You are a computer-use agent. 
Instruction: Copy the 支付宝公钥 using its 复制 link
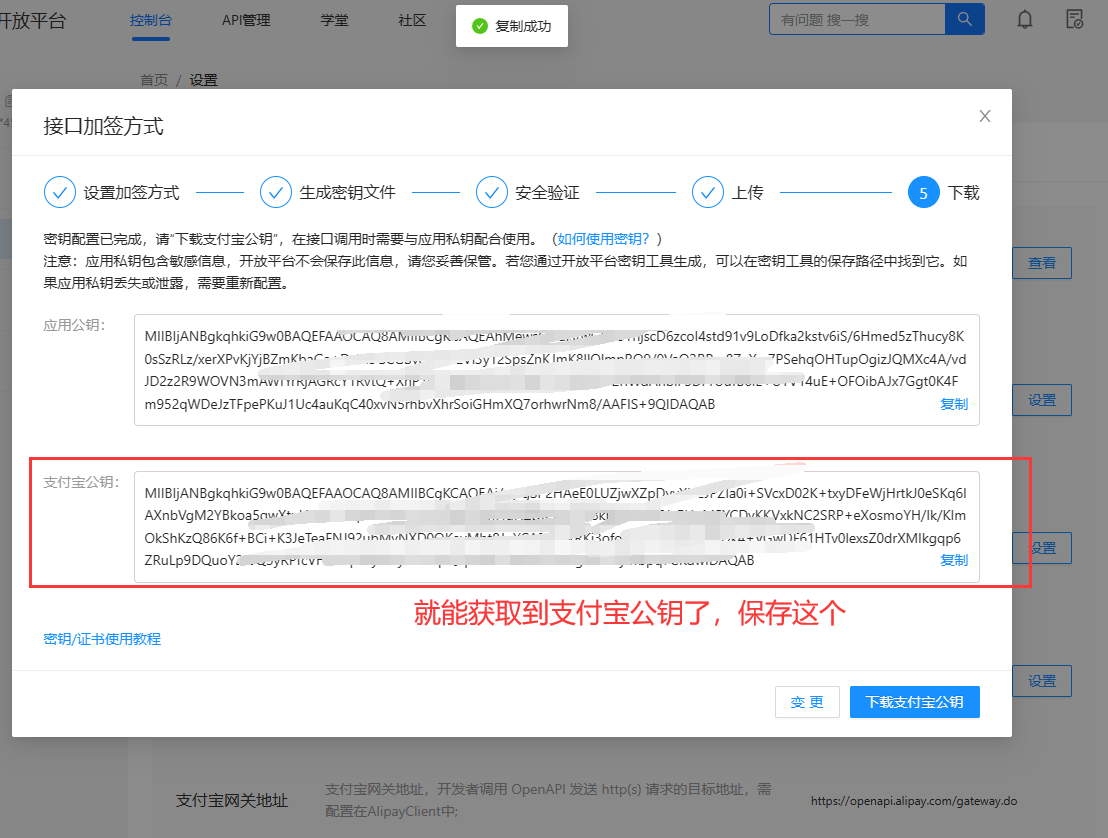(x=954, y=560)
